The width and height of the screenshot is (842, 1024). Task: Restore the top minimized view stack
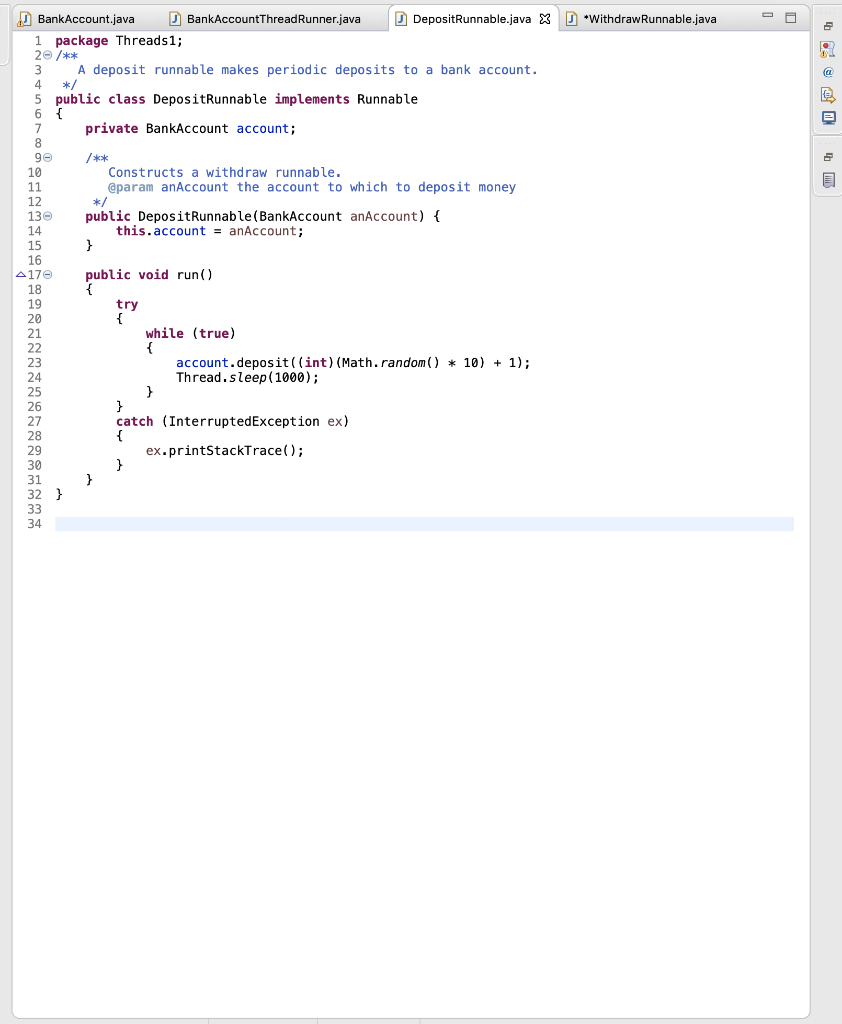click(829, 26)
